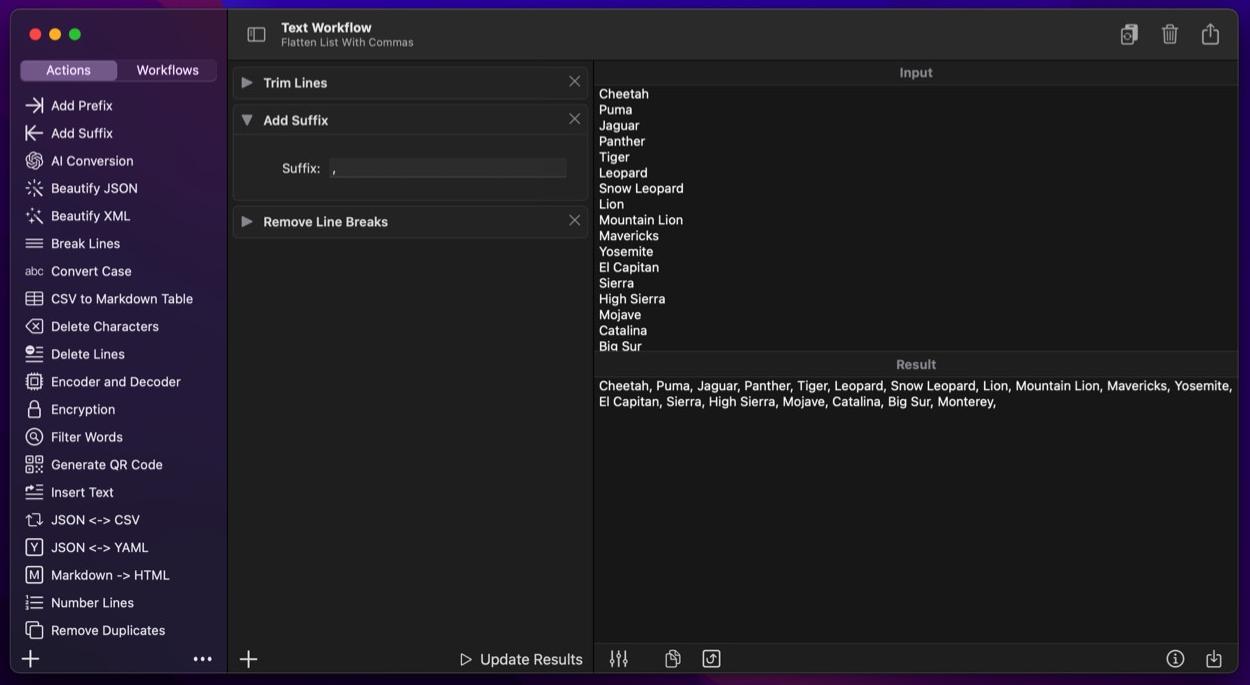
Task: Select the Convert Case action label
Action: point(91,271)
